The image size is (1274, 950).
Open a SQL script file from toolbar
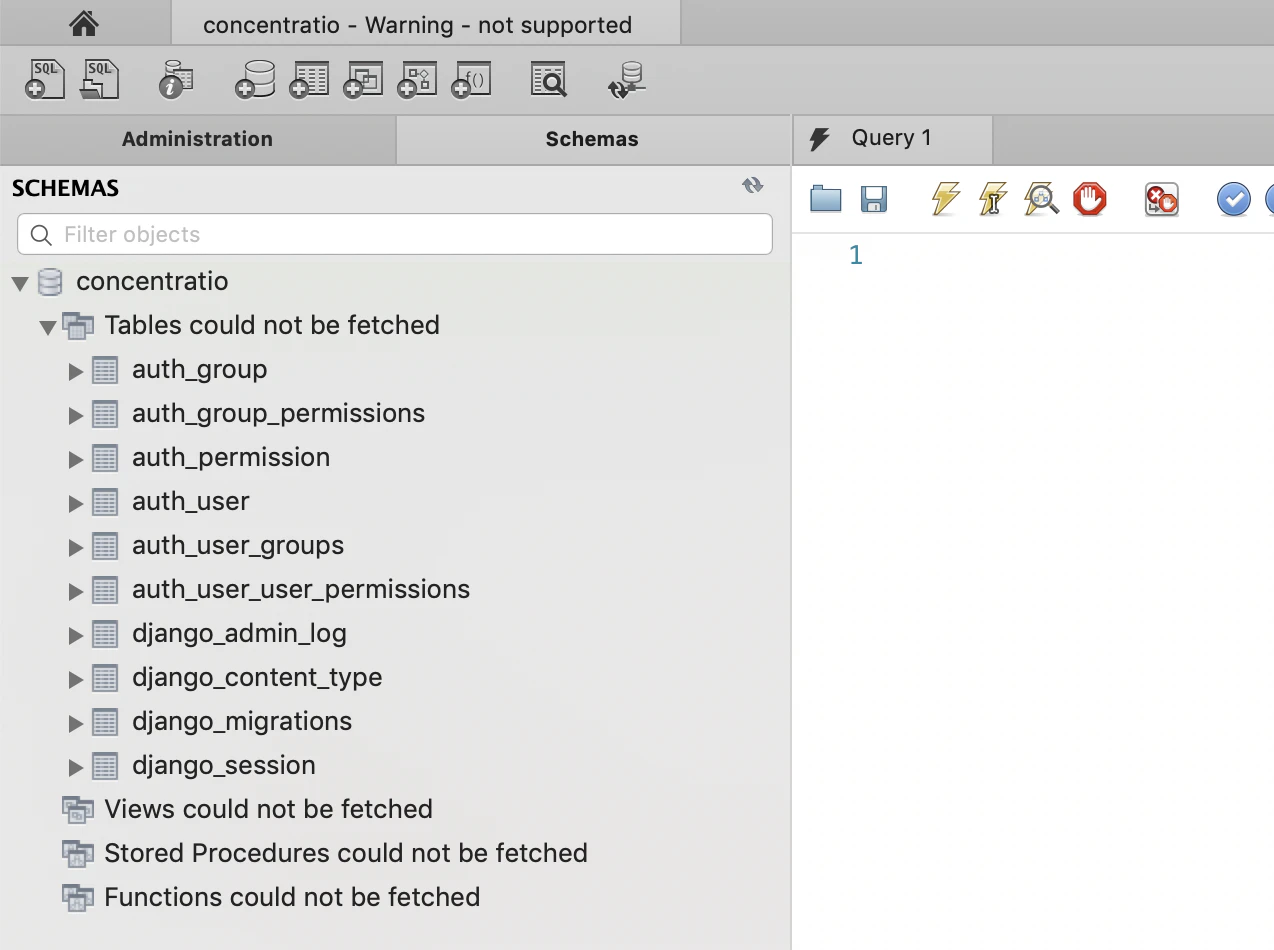pos(100,79)
